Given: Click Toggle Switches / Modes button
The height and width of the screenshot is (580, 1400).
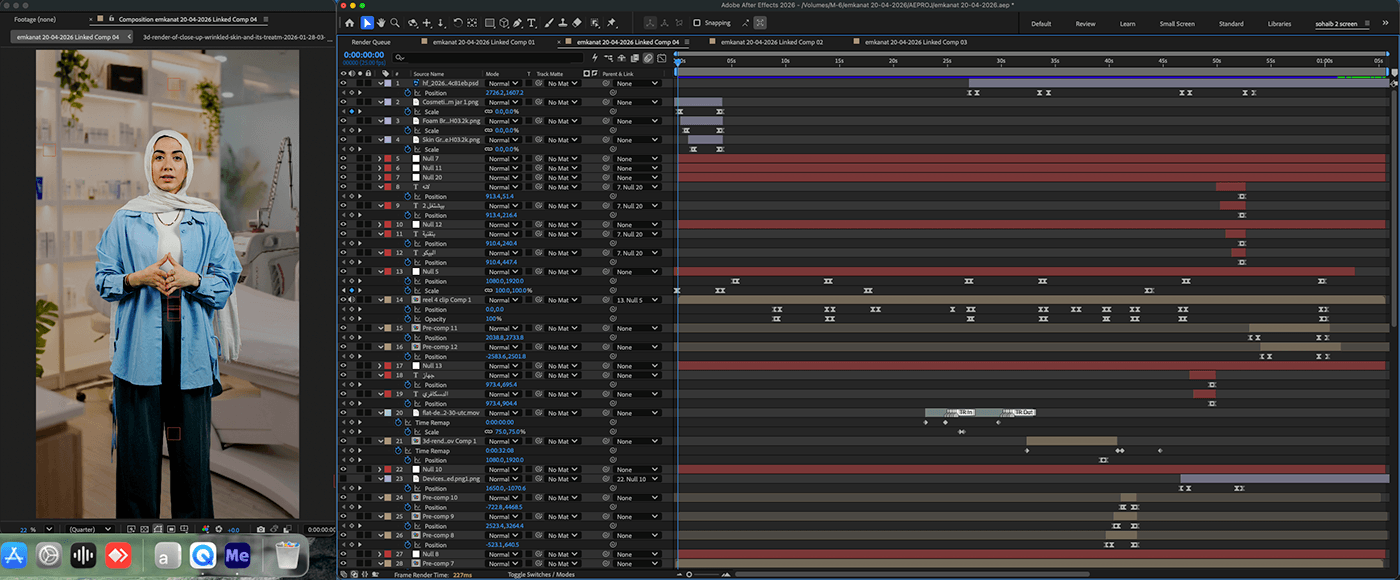Looking at the screenshot, I should pyautogui.click(x=541, y=575).
